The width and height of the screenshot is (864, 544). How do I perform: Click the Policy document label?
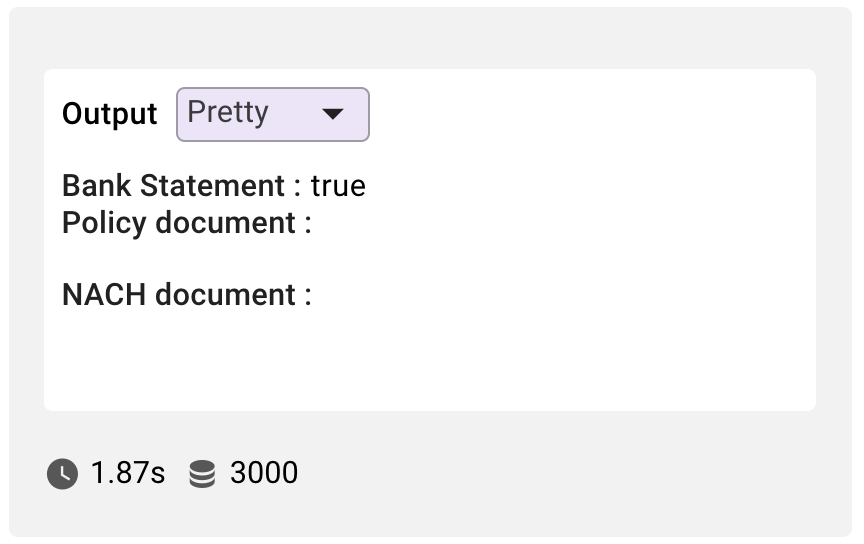point(179,223)
